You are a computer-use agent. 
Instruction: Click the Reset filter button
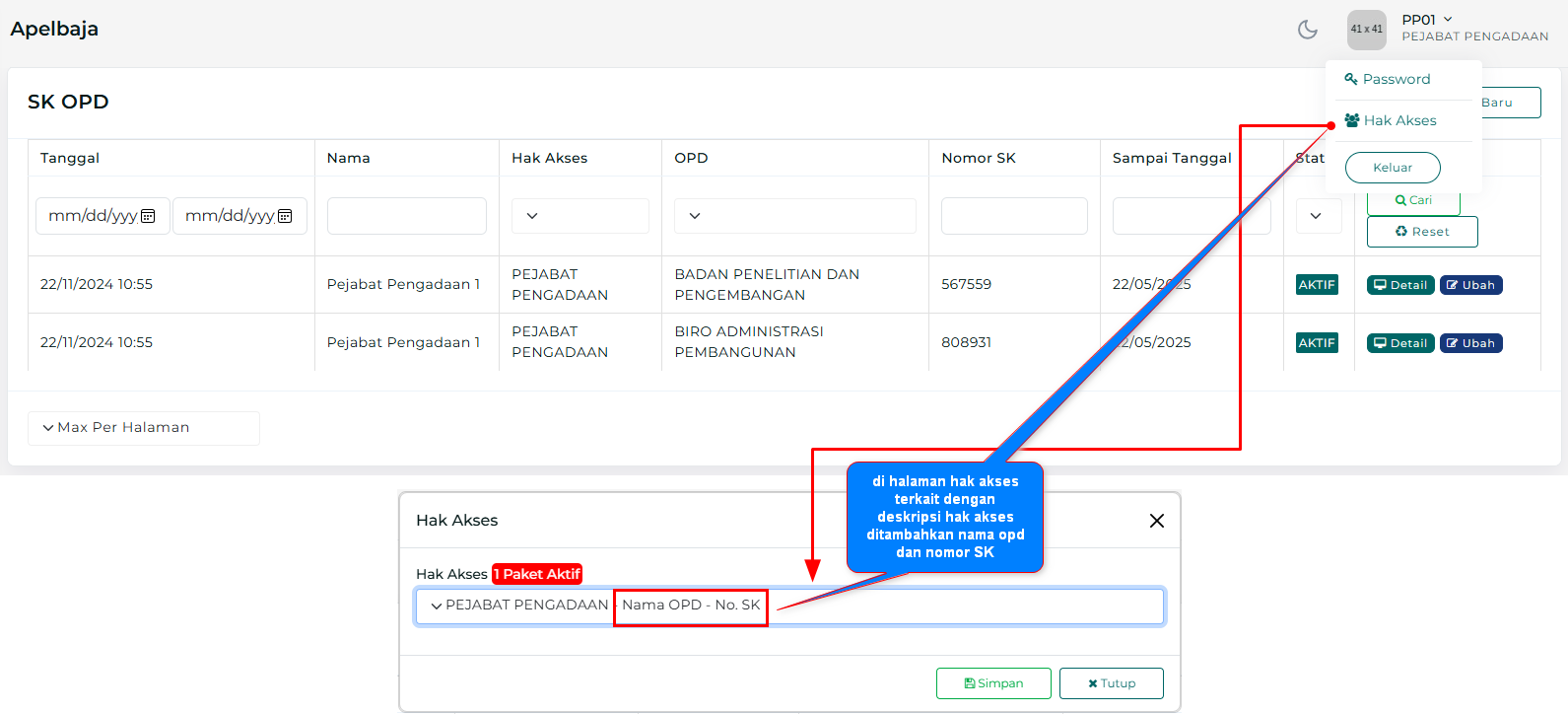tap(1421, 232)
